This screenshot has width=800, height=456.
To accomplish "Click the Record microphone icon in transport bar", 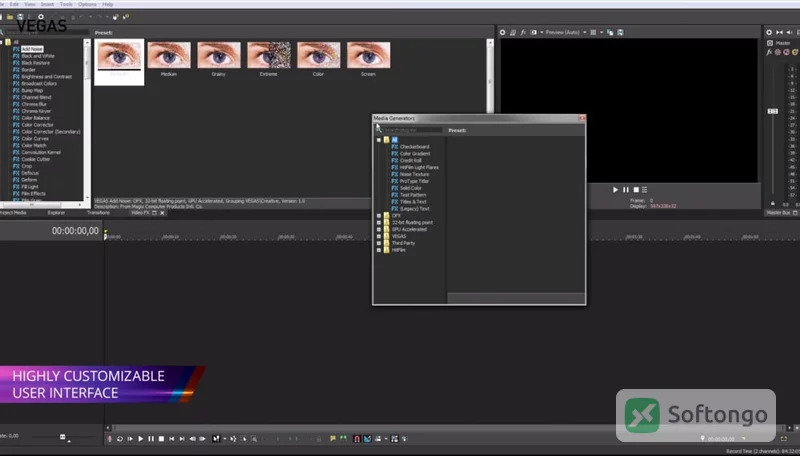I will point(109,439).
